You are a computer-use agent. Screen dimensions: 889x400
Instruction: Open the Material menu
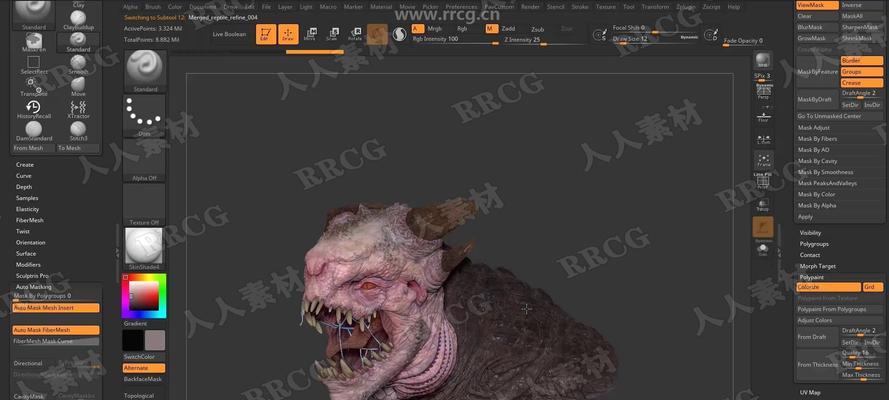click(381, 7)
